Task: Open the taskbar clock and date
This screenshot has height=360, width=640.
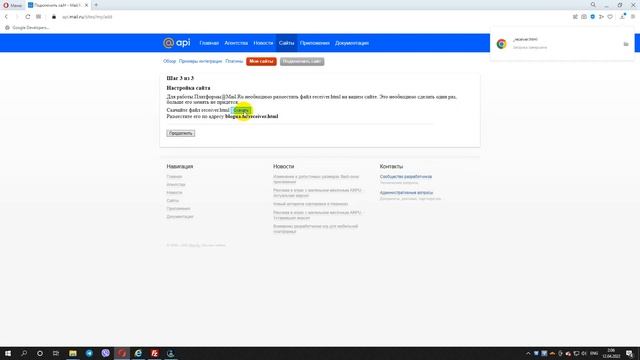Action: tap(611, 353)
